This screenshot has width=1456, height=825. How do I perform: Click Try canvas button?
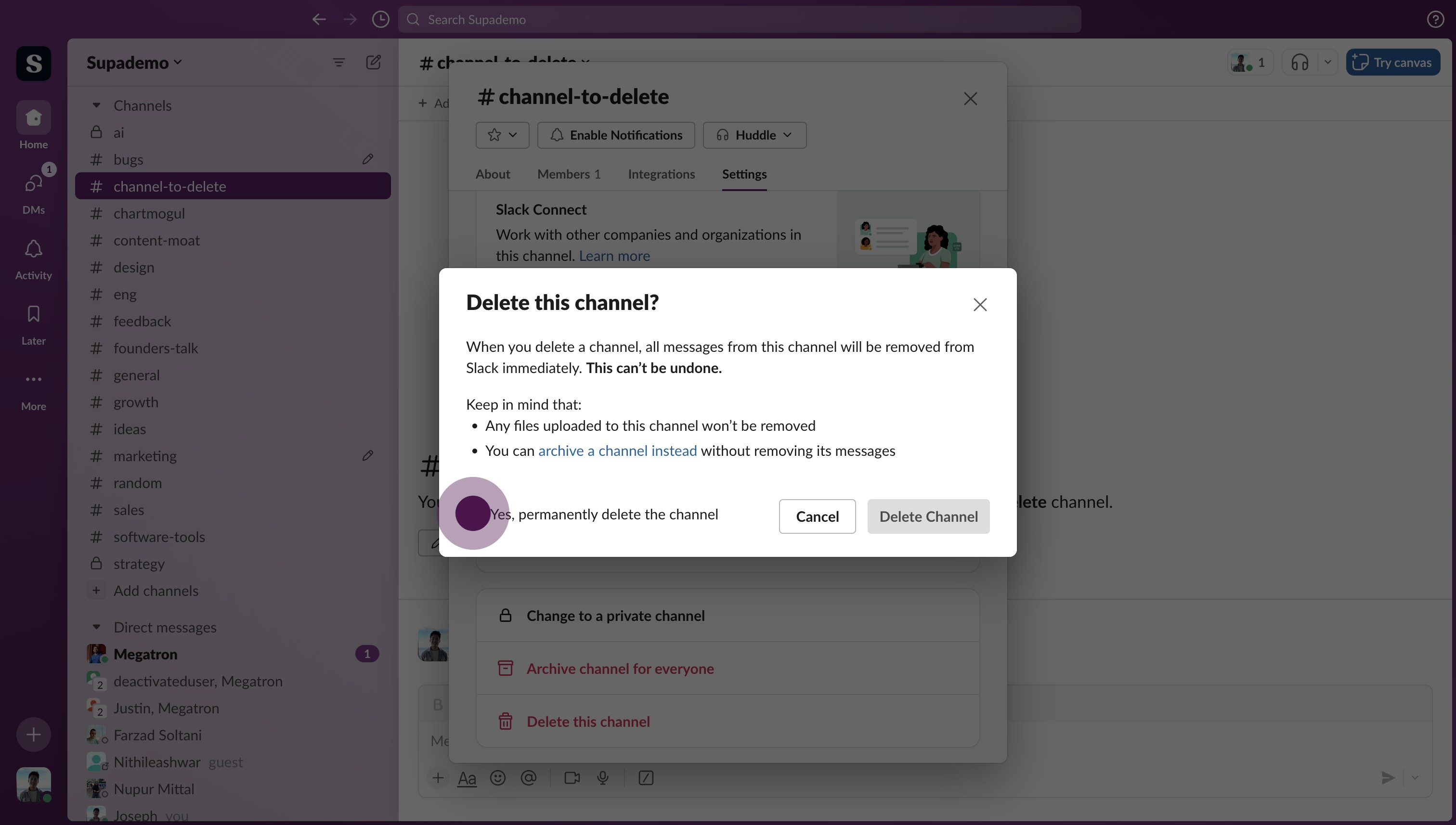pos(1392,62)
